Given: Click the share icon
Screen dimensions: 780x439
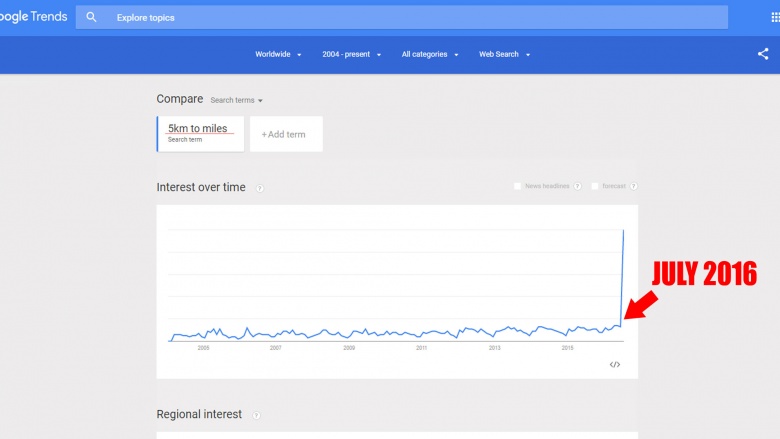Looking at the screenshot, I should coord(763,54).
